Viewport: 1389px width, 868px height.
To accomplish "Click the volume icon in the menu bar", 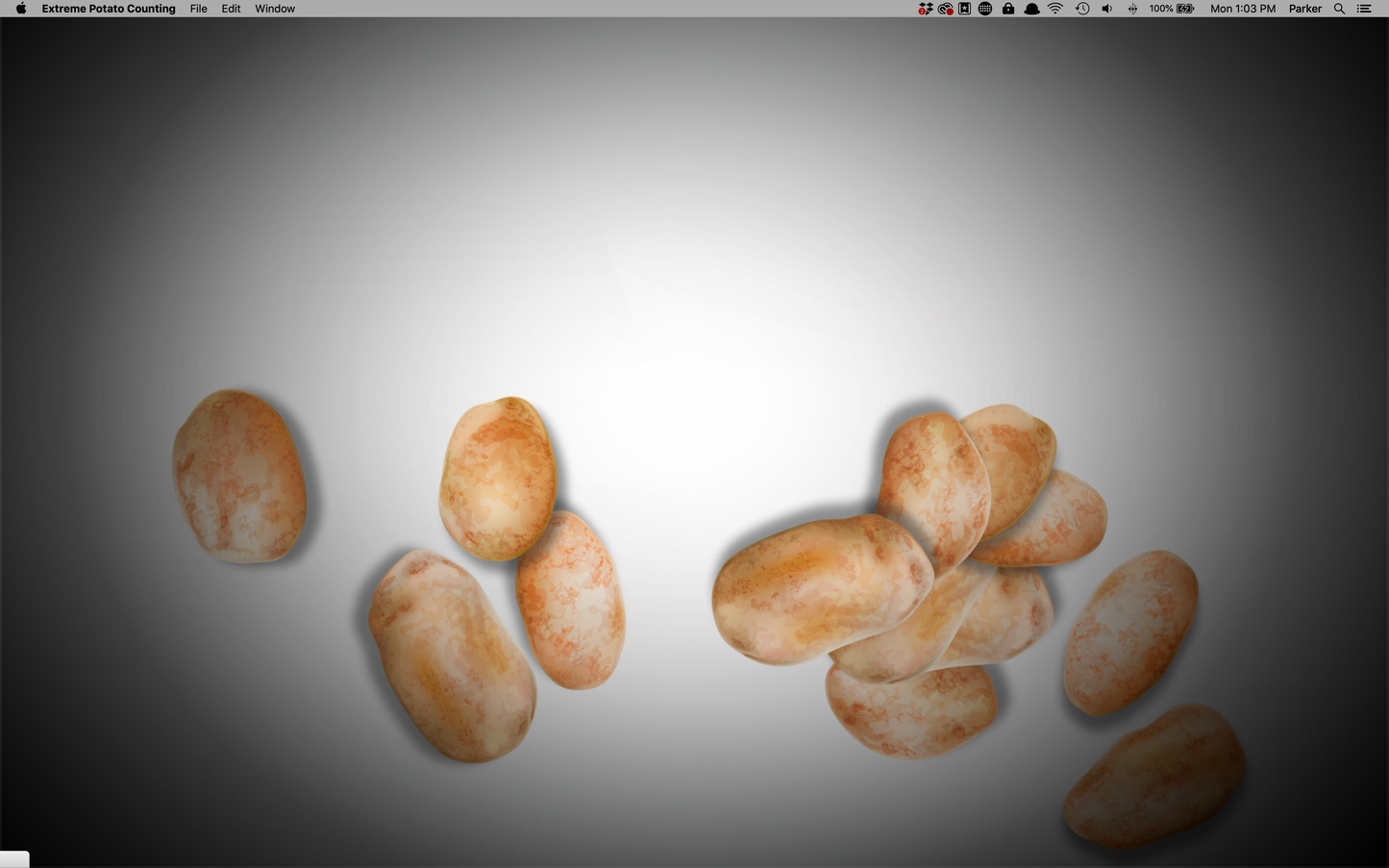I will click(1106, 9).
